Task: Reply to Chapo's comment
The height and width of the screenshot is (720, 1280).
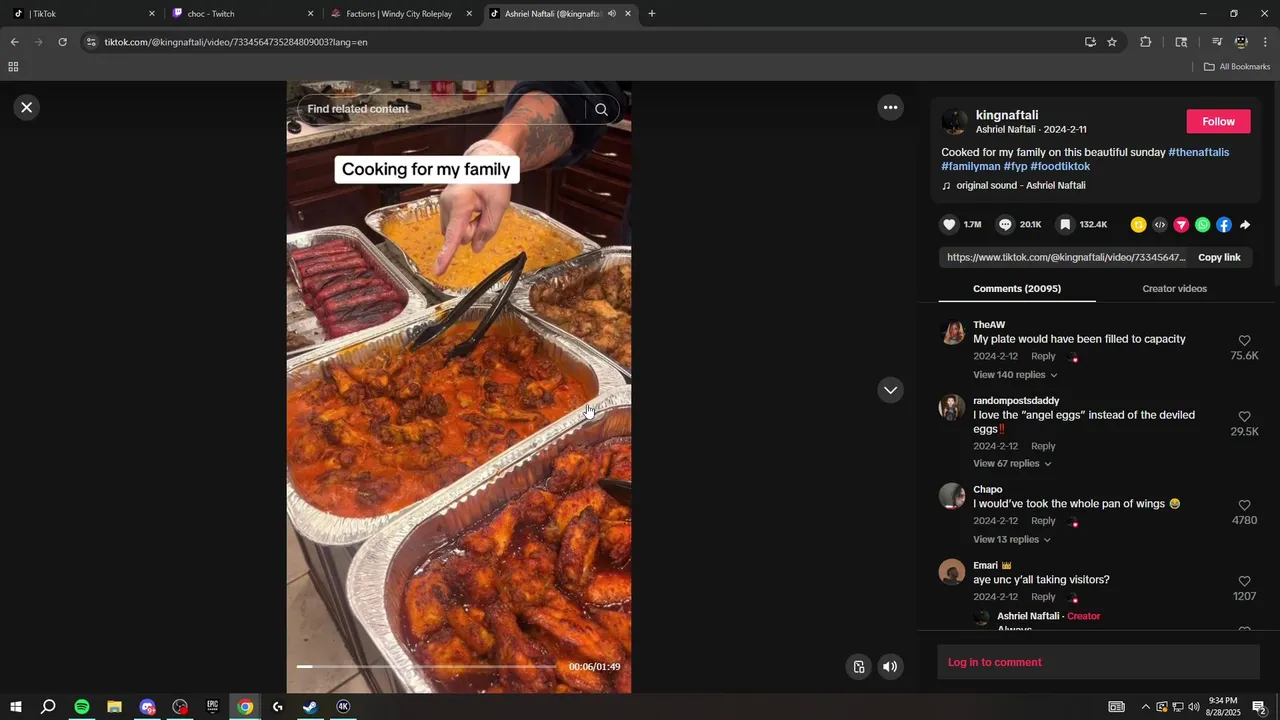Action: (x=1043, y=521)
